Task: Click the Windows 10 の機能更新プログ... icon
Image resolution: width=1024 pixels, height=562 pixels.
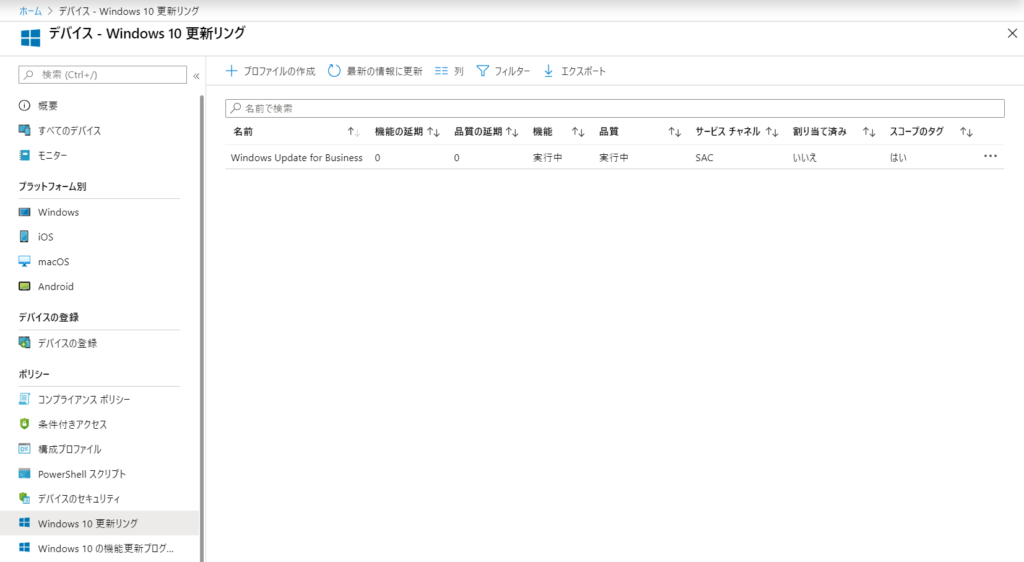Action: click(24, 548)
